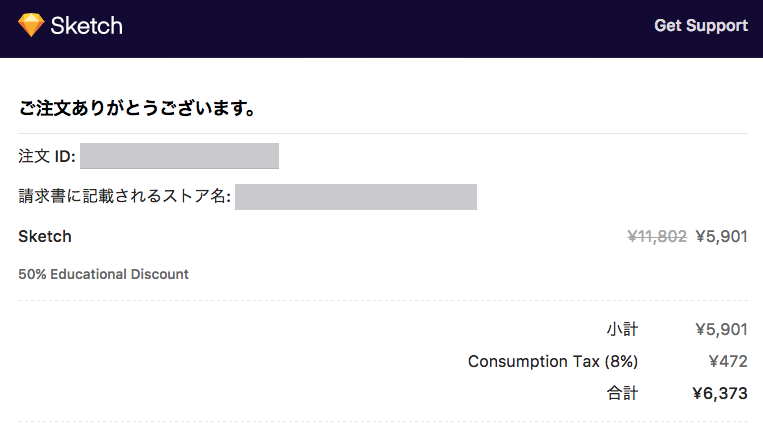This screenshot has height=436, width=763.
Task: Click the Consumption Tax (8%) label
Action: pos(553,362)
